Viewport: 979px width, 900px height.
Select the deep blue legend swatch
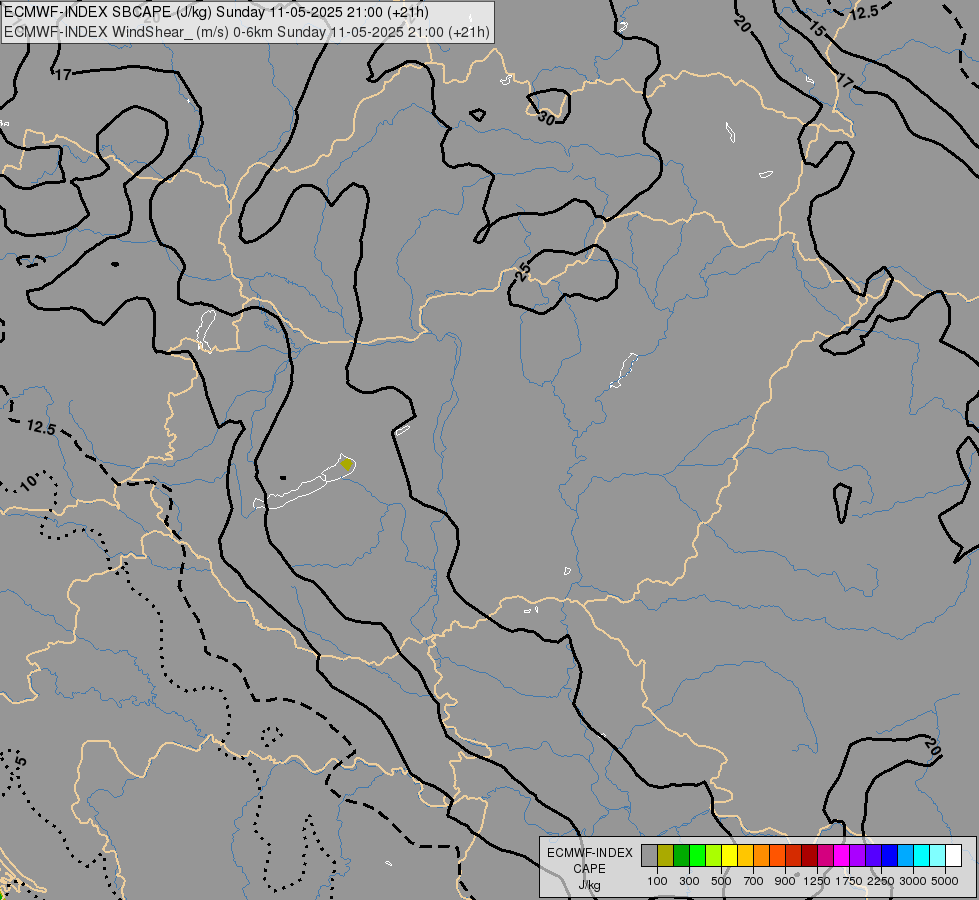889,855
